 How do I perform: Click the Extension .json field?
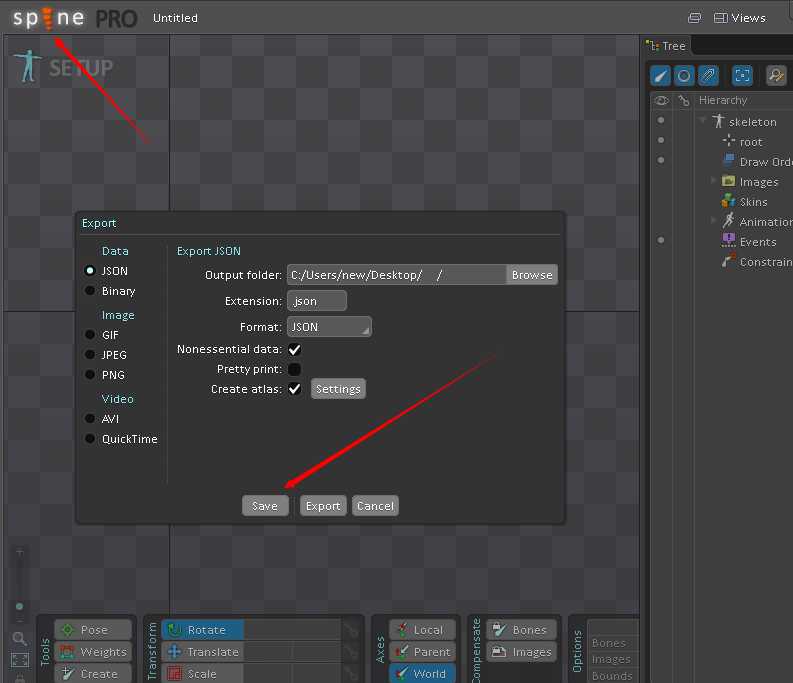(317, 301)
